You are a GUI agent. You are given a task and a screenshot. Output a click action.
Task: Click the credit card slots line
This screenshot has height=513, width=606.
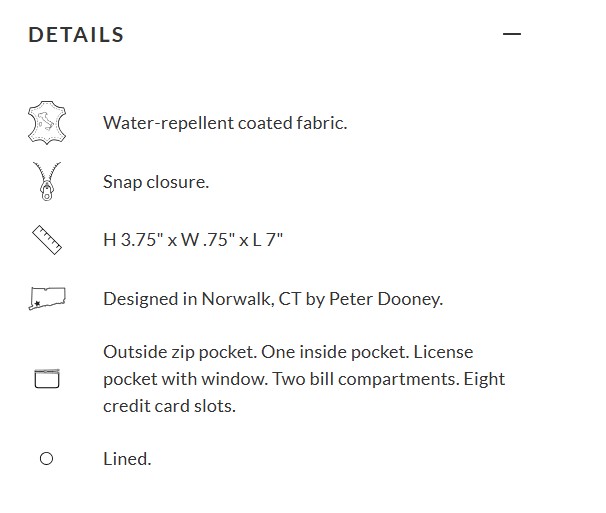(x=169, y=406)
